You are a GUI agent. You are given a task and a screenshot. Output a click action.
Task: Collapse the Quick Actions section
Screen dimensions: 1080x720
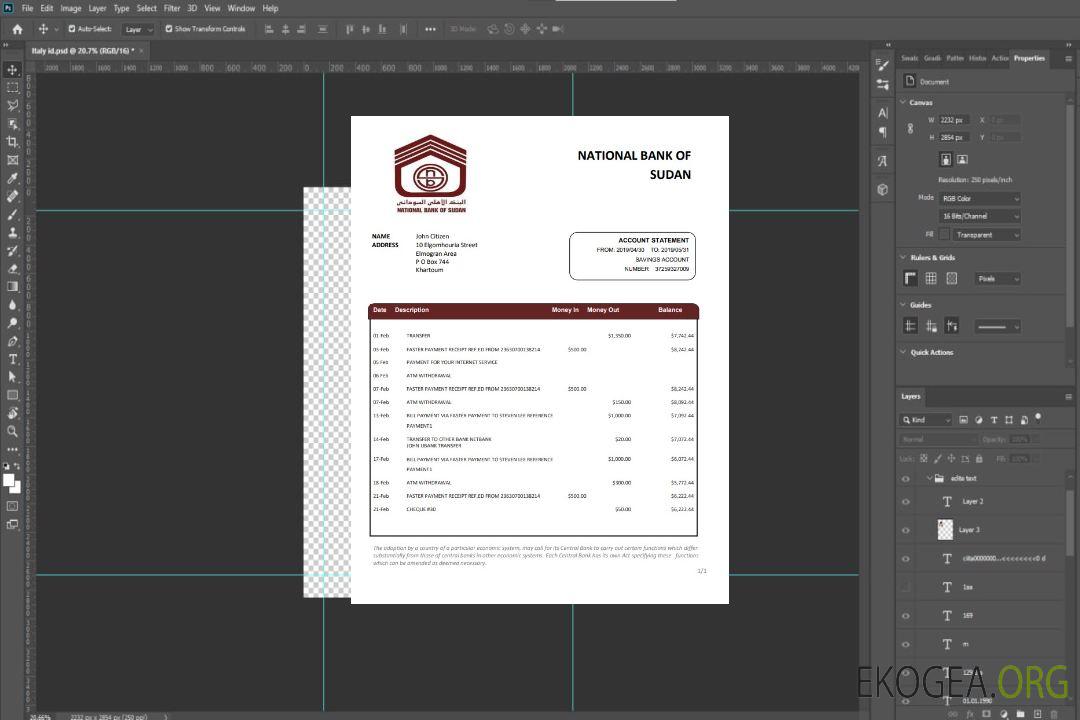(903, 352)
